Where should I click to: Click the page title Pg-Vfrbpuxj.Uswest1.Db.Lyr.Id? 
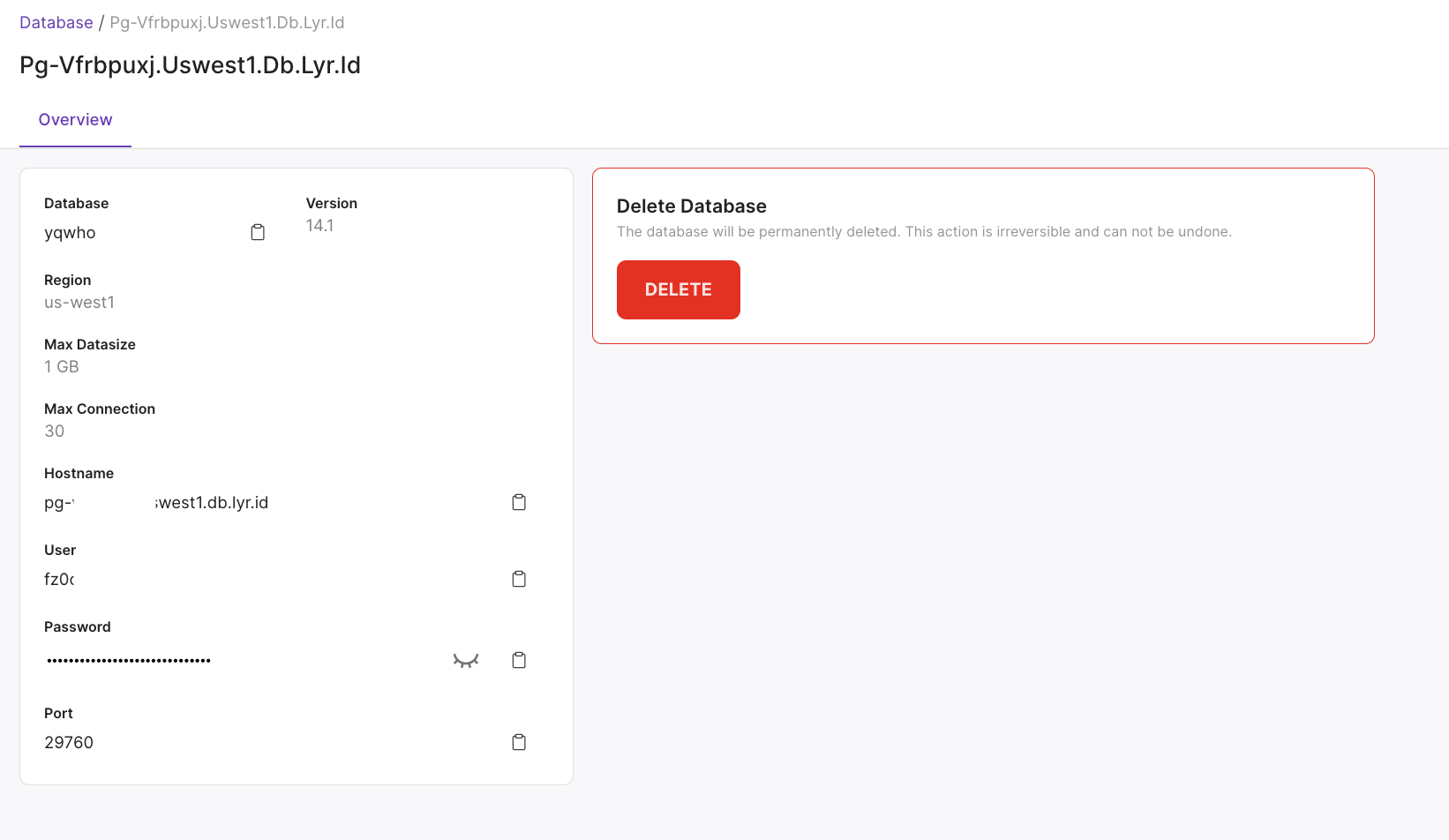(190, 64)
